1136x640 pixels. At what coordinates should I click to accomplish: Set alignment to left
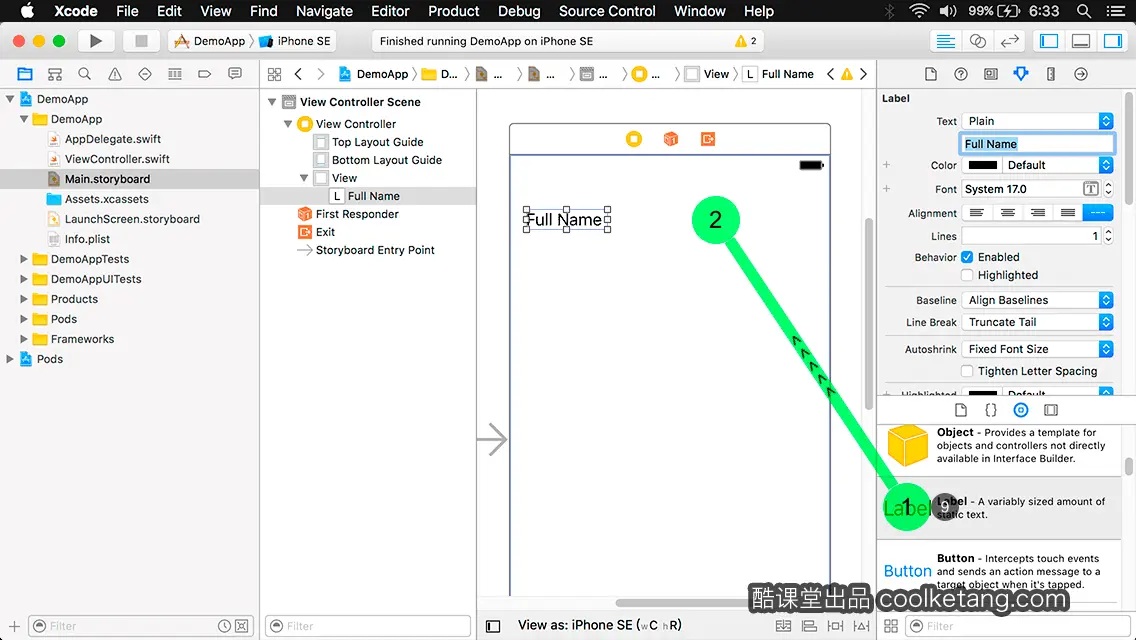click(977, 213)
